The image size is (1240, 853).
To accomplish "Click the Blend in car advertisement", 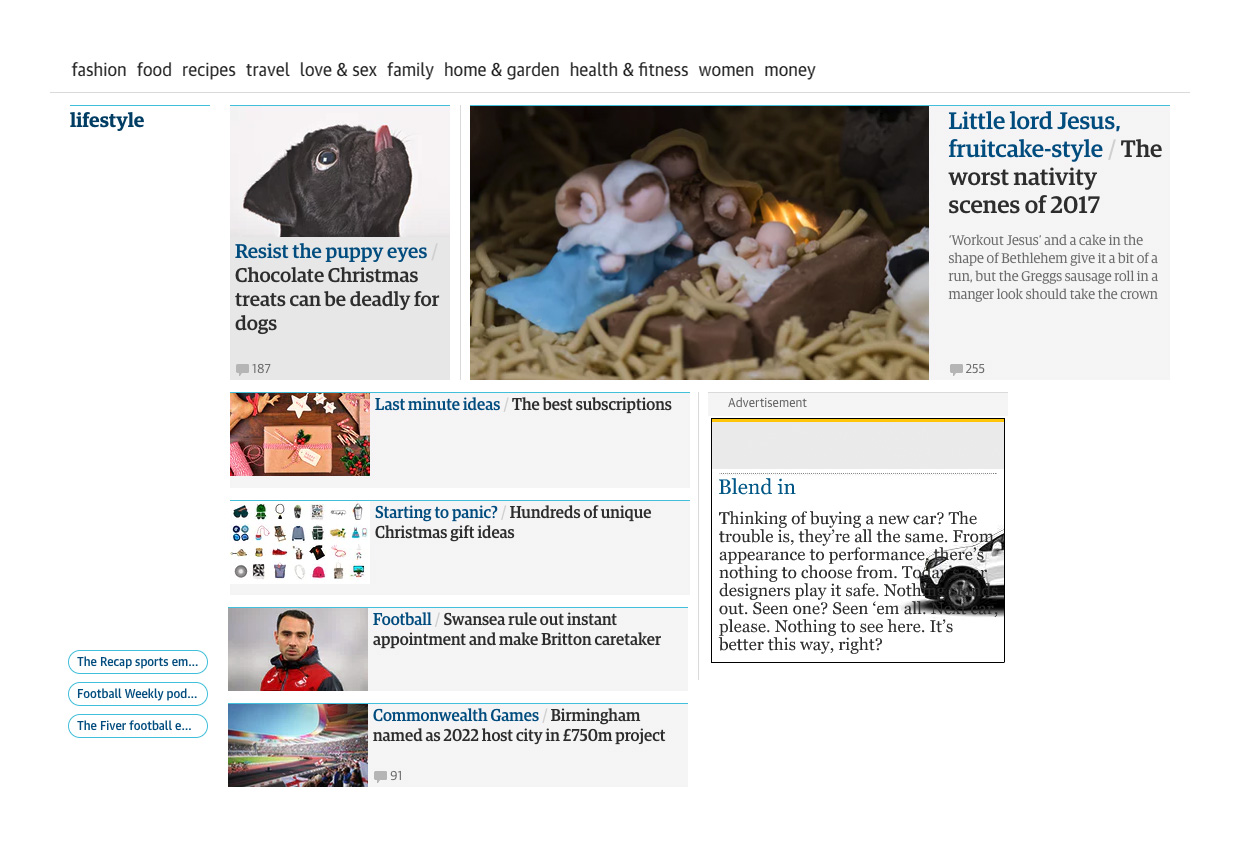I will (858, 541).
